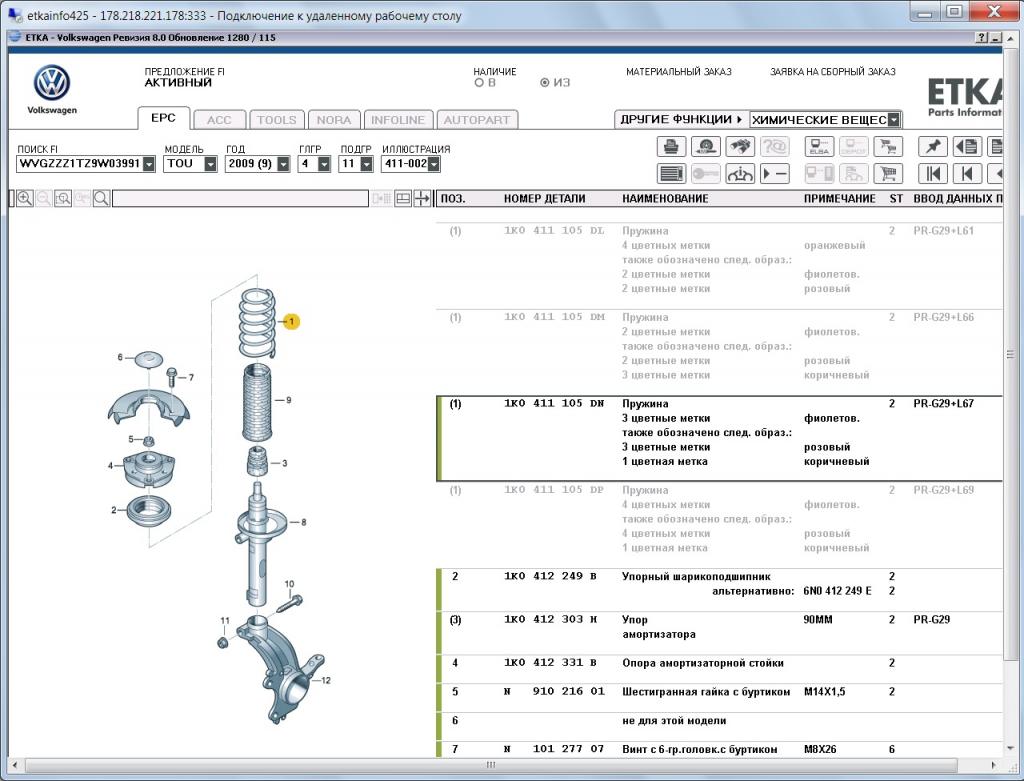The image size is (1024, 781).
Task: Open the ПОДГР subgroup dropdown
Action: click(366, 164)
